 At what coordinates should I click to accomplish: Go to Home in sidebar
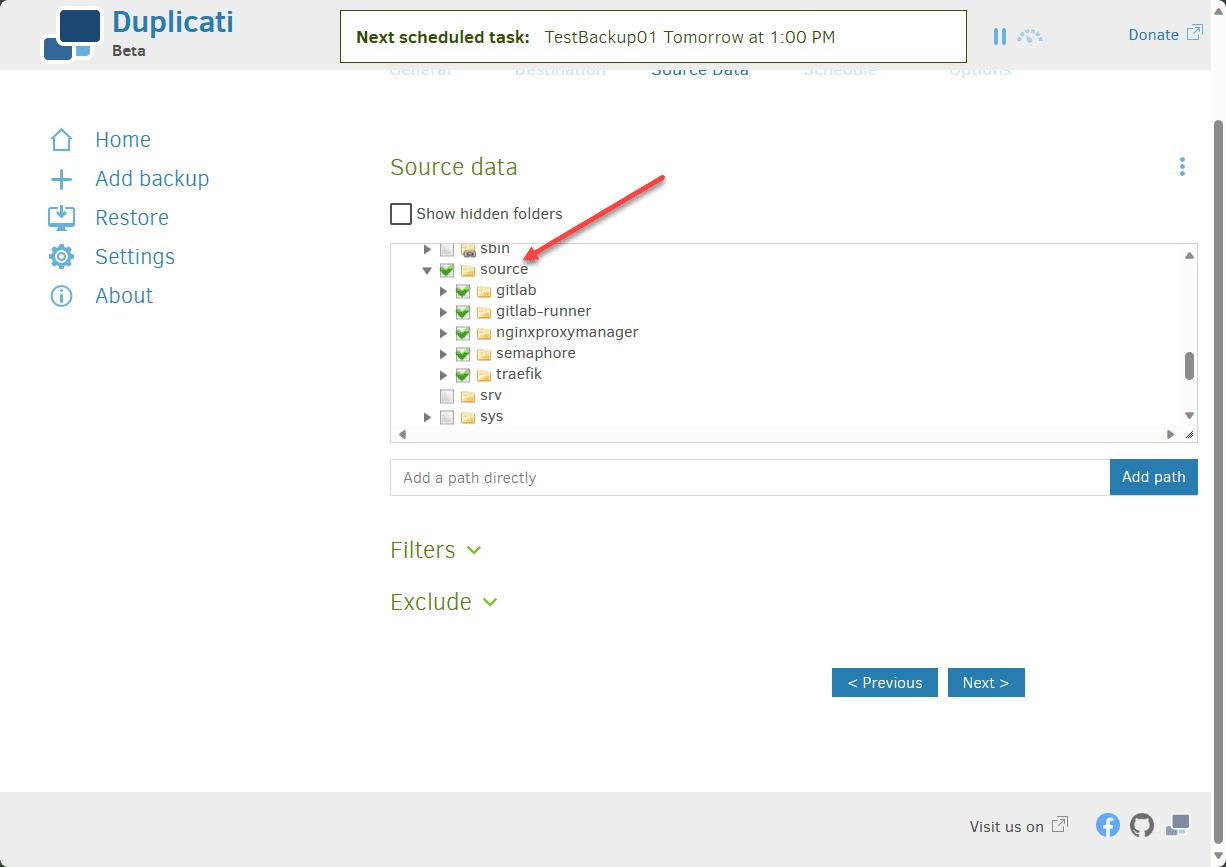[x=123, y=140]
